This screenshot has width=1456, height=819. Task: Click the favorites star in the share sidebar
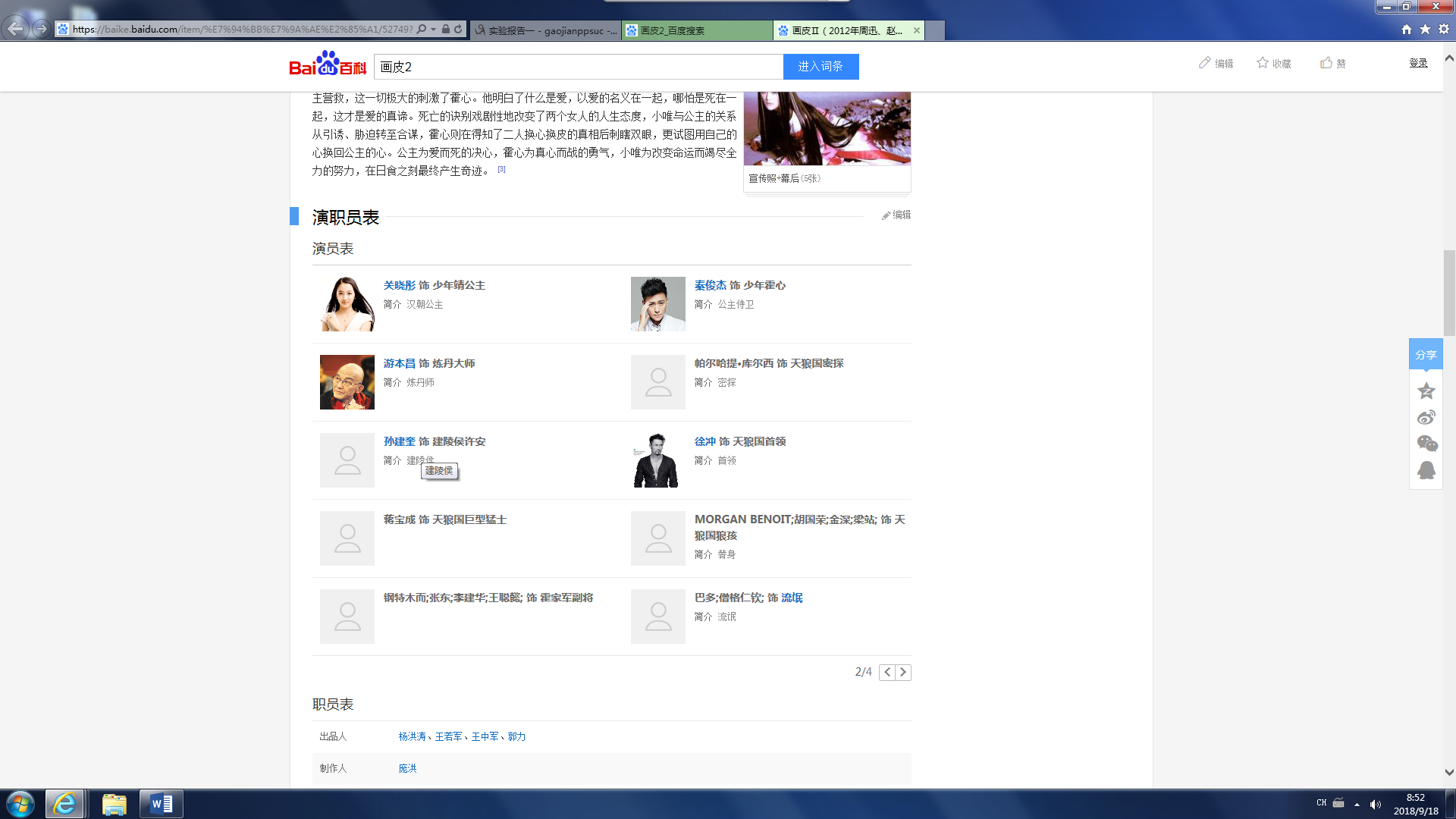(1426, 391)
